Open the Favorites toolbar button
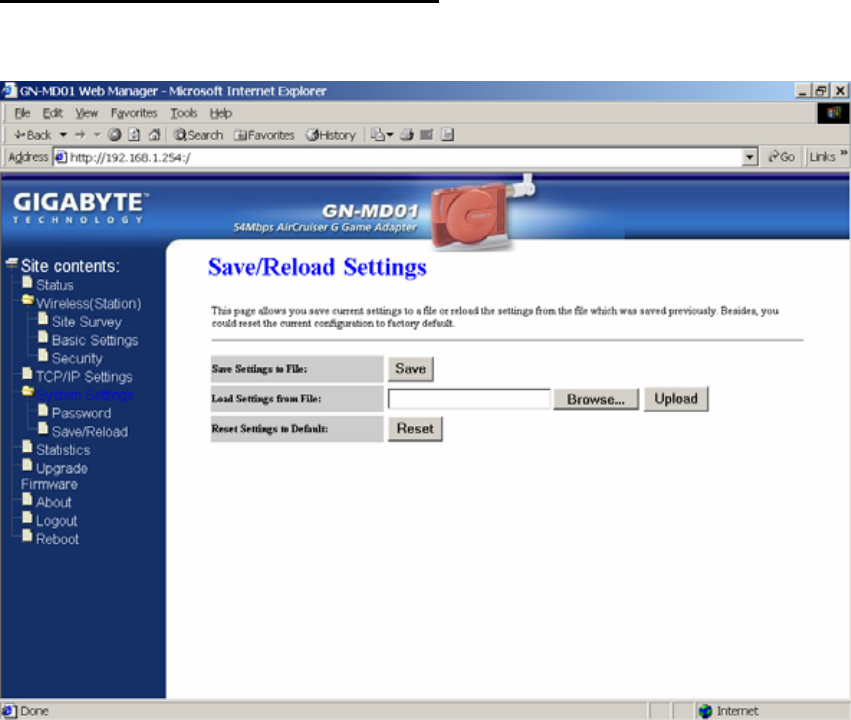Screen dimensions: 851x720 coord(264,135)
